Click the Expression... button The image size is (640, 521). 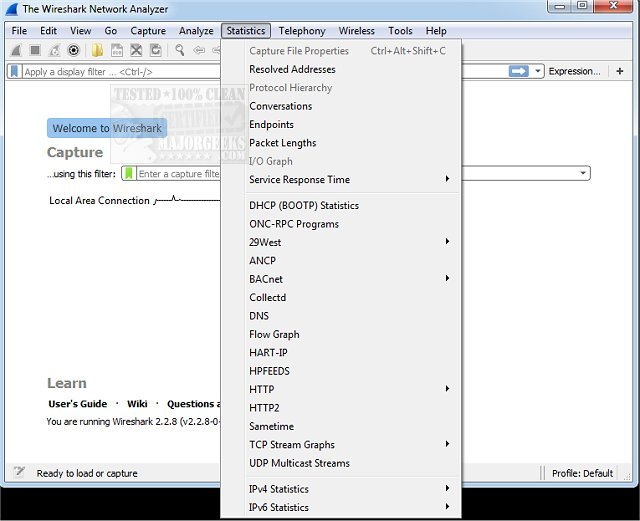pyautogui.click(x=574, y=71)
